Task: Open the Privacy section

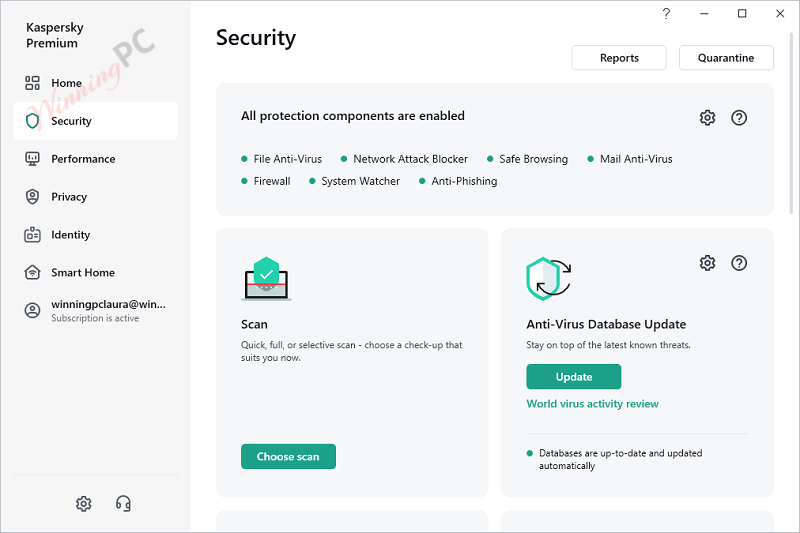Action: coord(95,197)
